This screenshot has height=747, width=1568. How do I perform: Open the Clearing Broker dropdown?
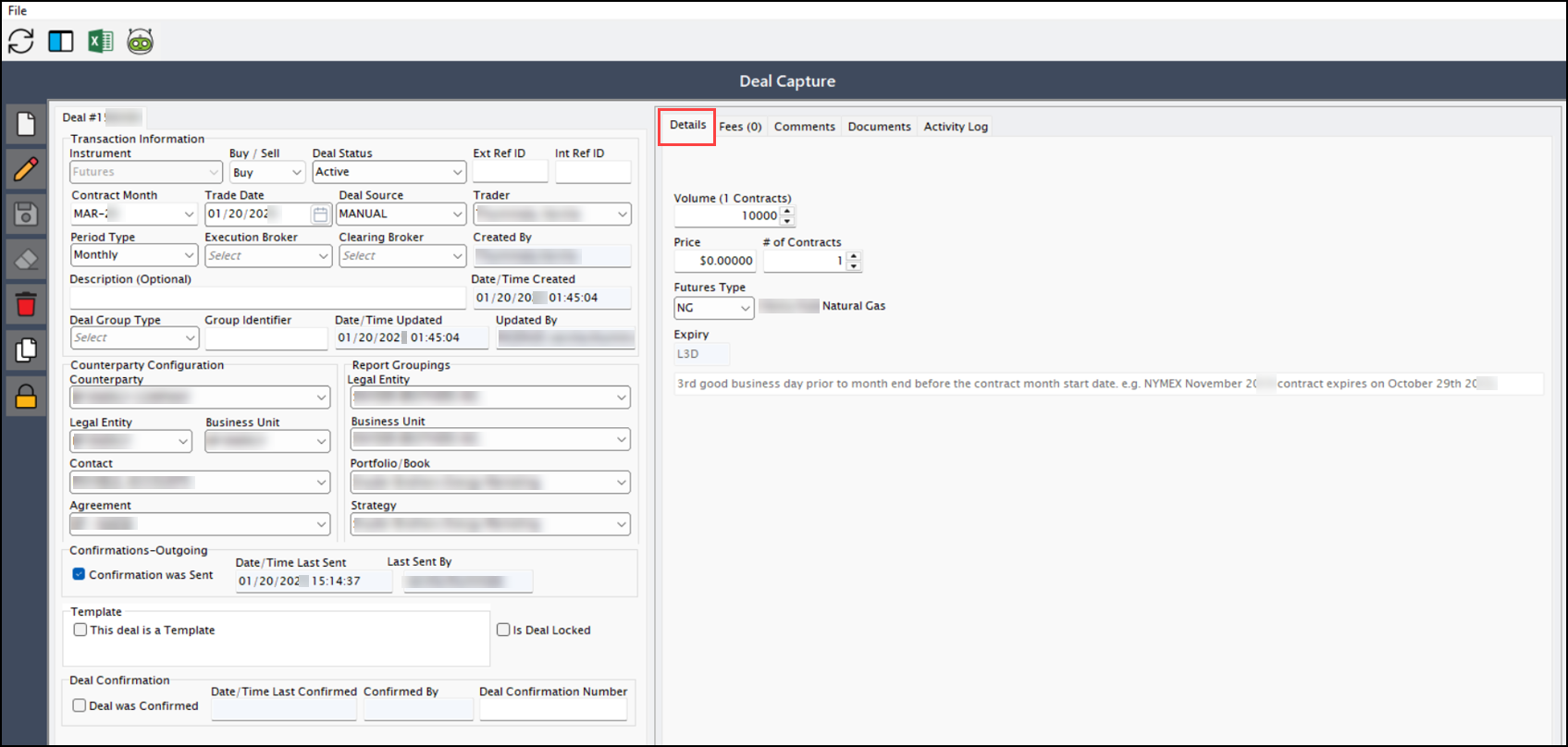pyautogui.click(x=402, y=256)
